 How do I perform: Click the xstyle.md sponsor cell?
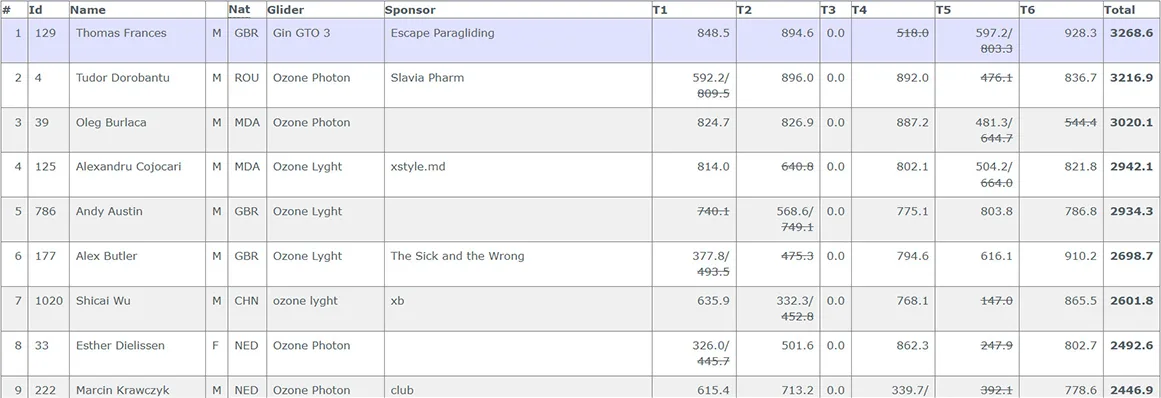(x=518, y=175)
